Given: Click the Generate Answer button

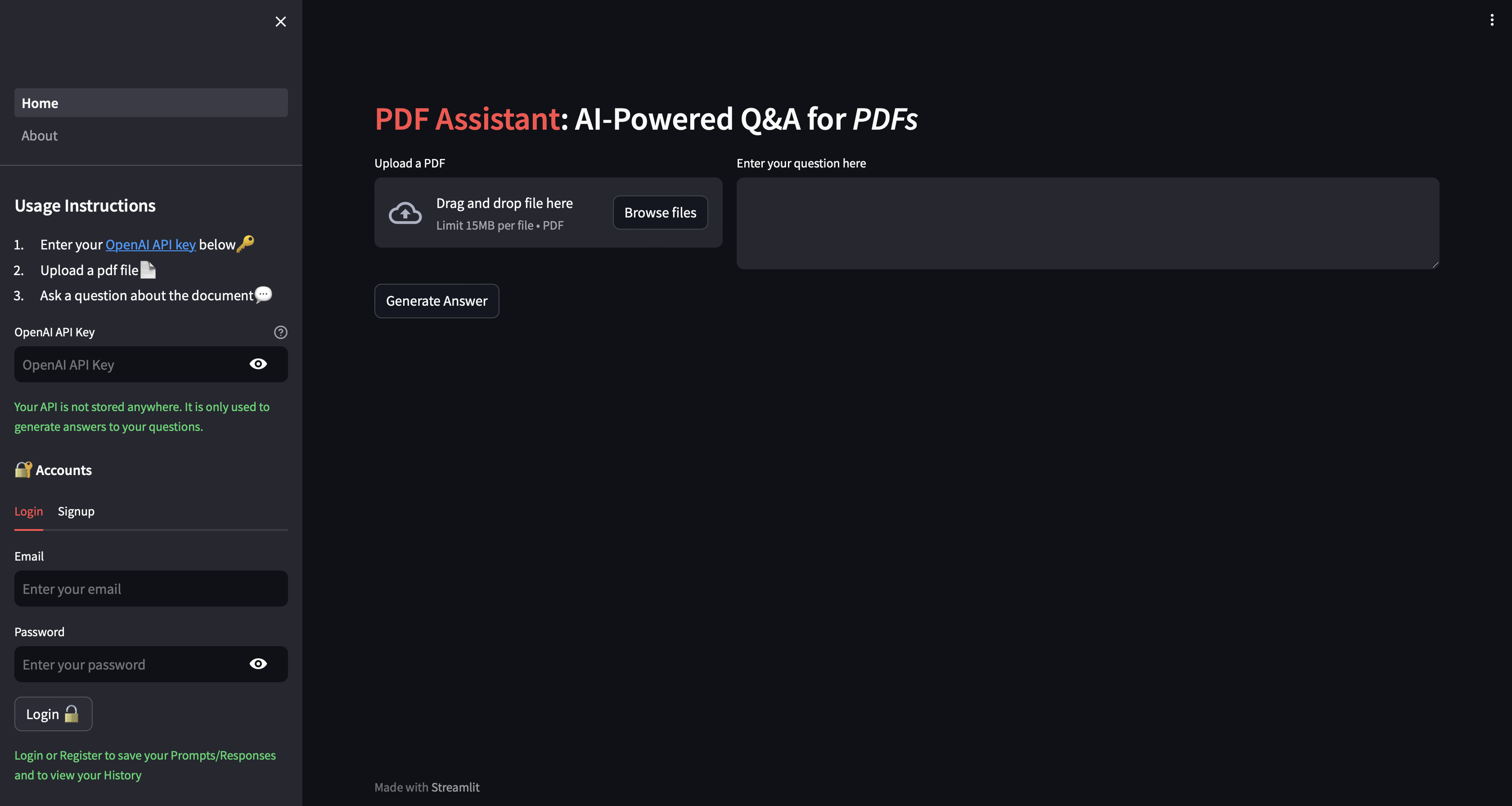Looking at the screenshot, I should coord(437,300).
